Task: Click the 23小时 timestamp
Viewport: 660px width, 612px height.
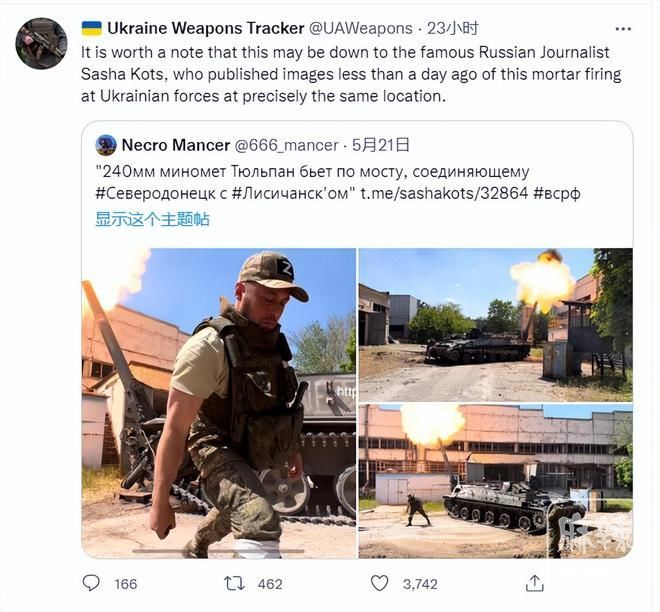Action: pyautogui.click(x=453, y=28)
